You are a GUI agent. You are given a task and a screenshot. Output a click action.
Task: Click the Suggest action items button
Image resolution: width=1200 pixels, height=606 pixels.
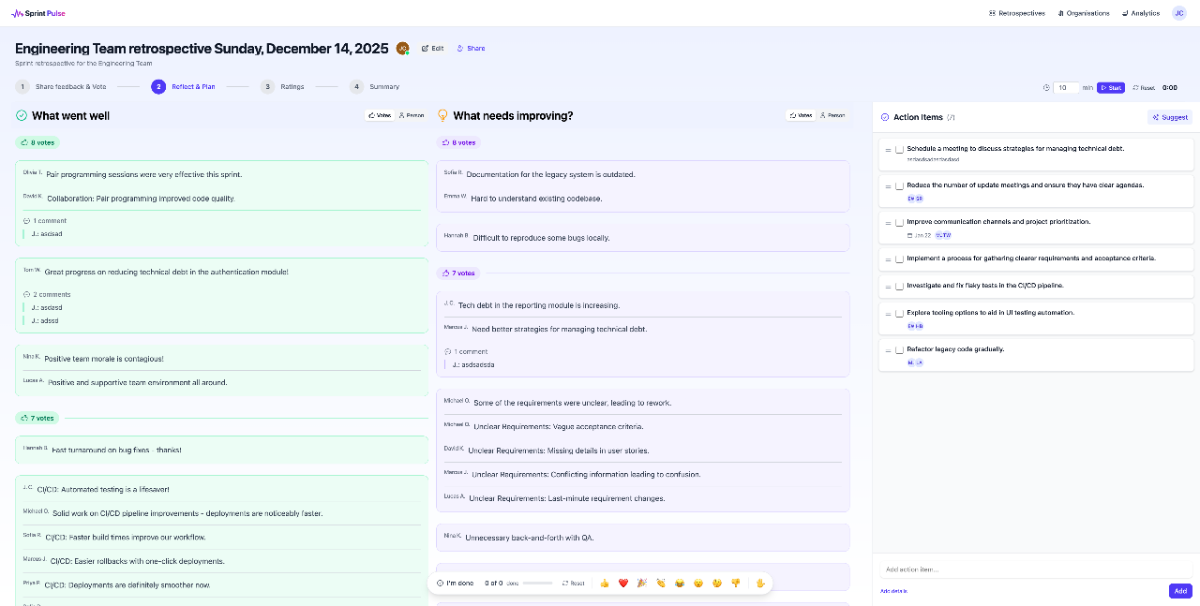tap(1170, 117)
